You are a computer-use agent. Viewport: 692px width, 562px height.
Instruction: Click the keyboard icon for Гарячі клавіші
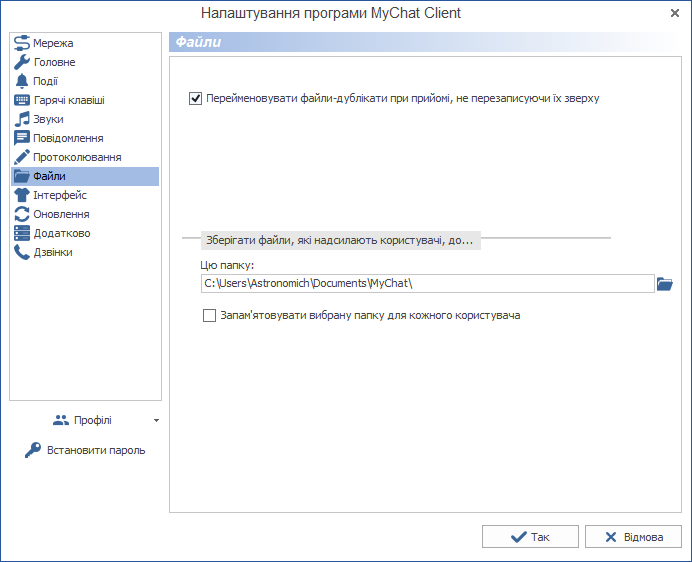click(22, 100)
